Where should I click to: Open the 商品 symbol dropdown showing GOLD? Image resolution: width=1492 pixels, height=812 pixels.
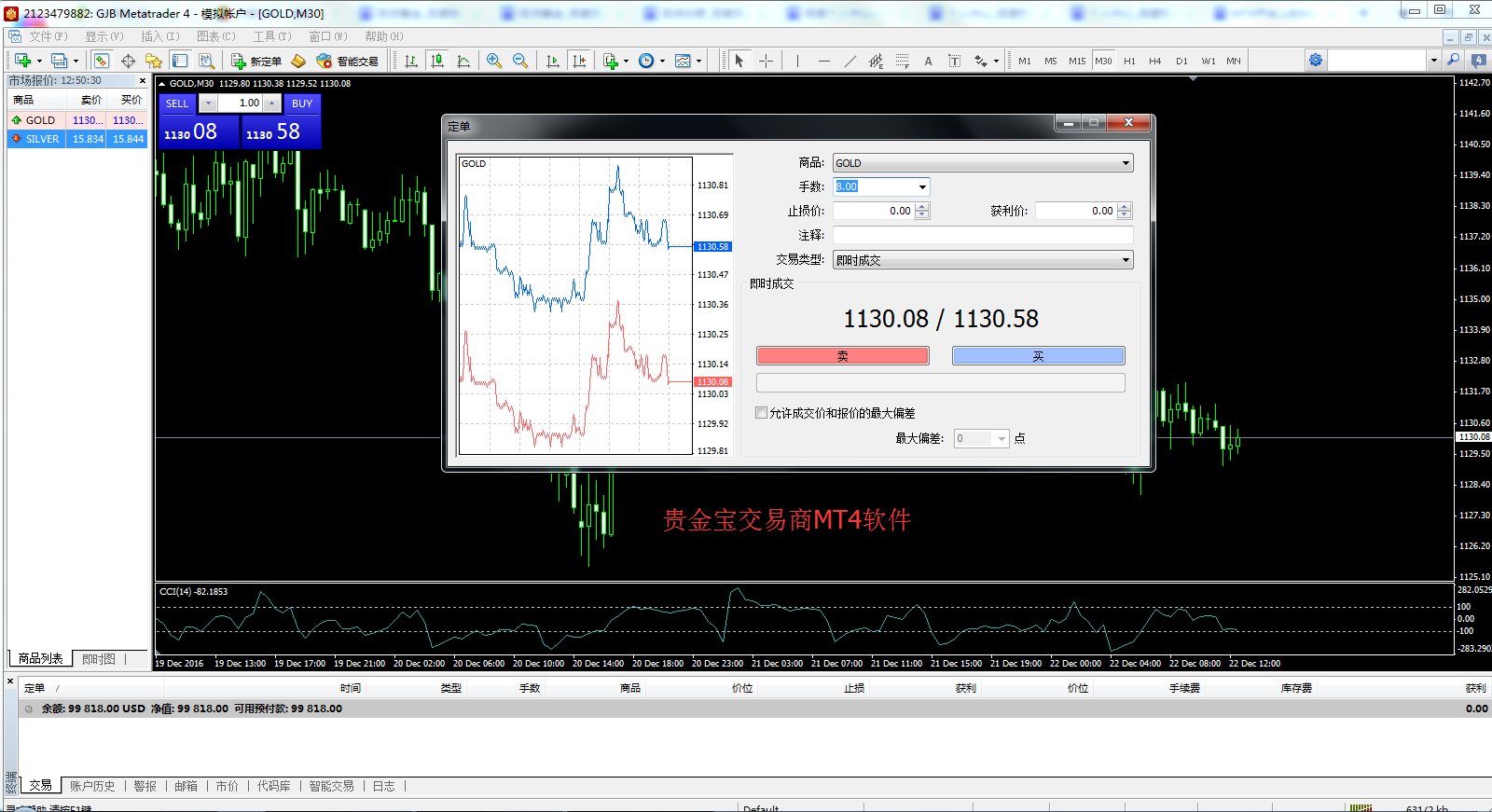983,162
